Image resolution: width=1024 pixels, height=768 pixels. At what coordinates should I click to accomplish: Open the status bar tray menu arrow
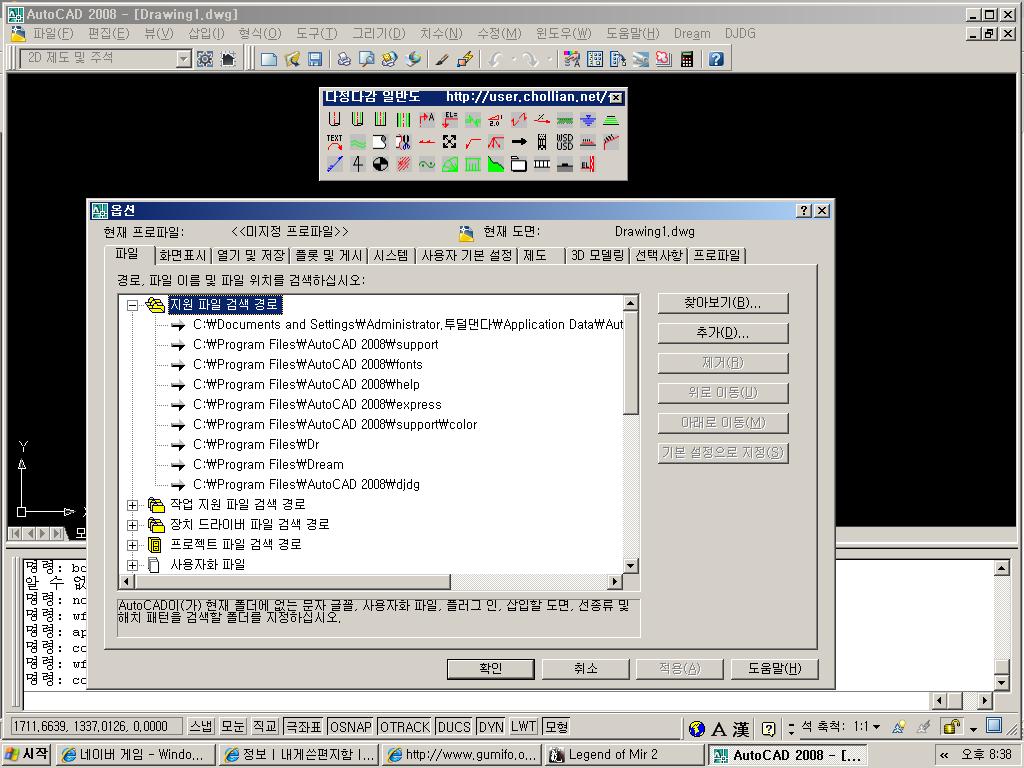pos(974,728)
